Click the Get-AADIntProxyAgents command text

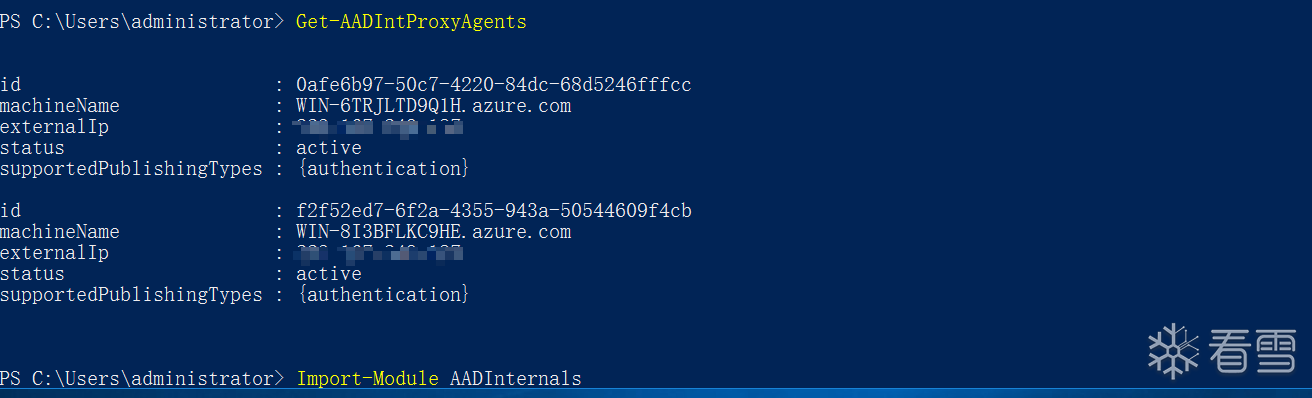click(x=411, y=21)
